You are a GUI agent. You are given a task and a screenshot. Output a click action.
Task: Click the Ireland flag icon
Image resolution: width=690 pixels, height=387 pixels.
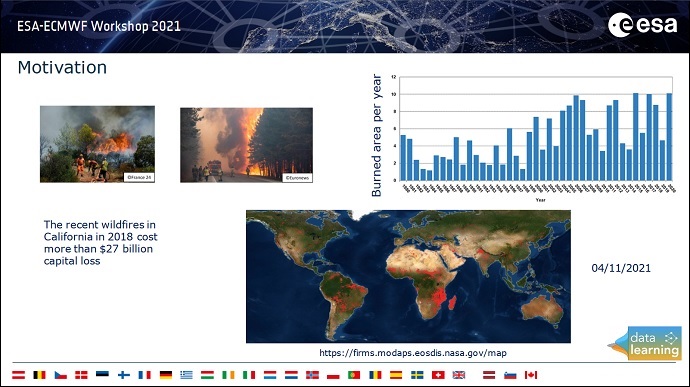(228, 375)
